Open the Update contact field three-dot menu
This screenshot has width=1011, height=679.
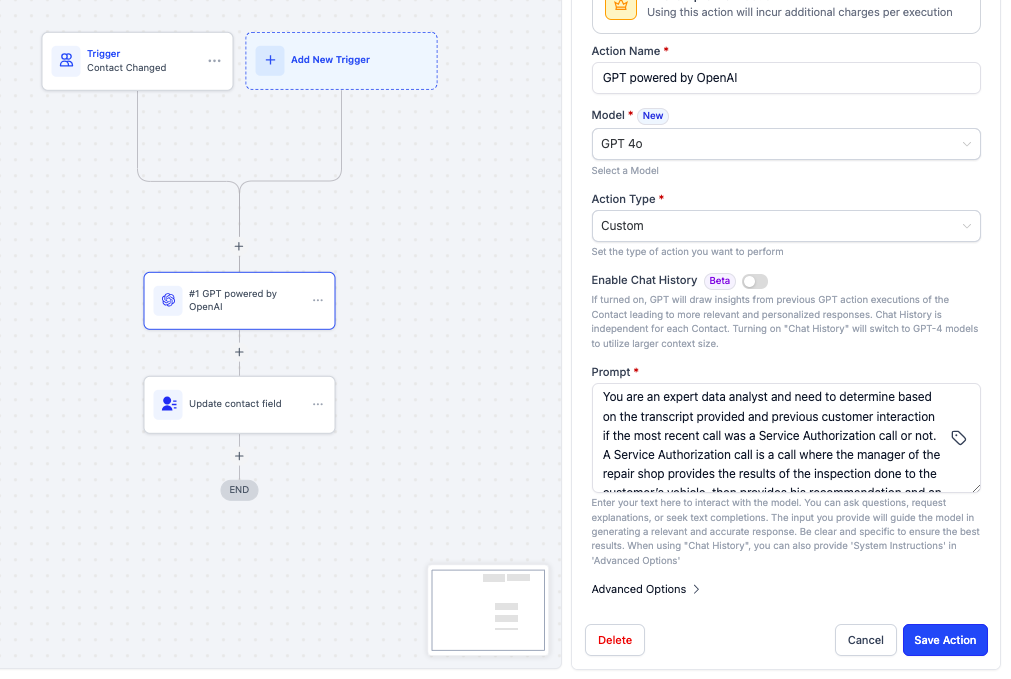tap(318, 404)
